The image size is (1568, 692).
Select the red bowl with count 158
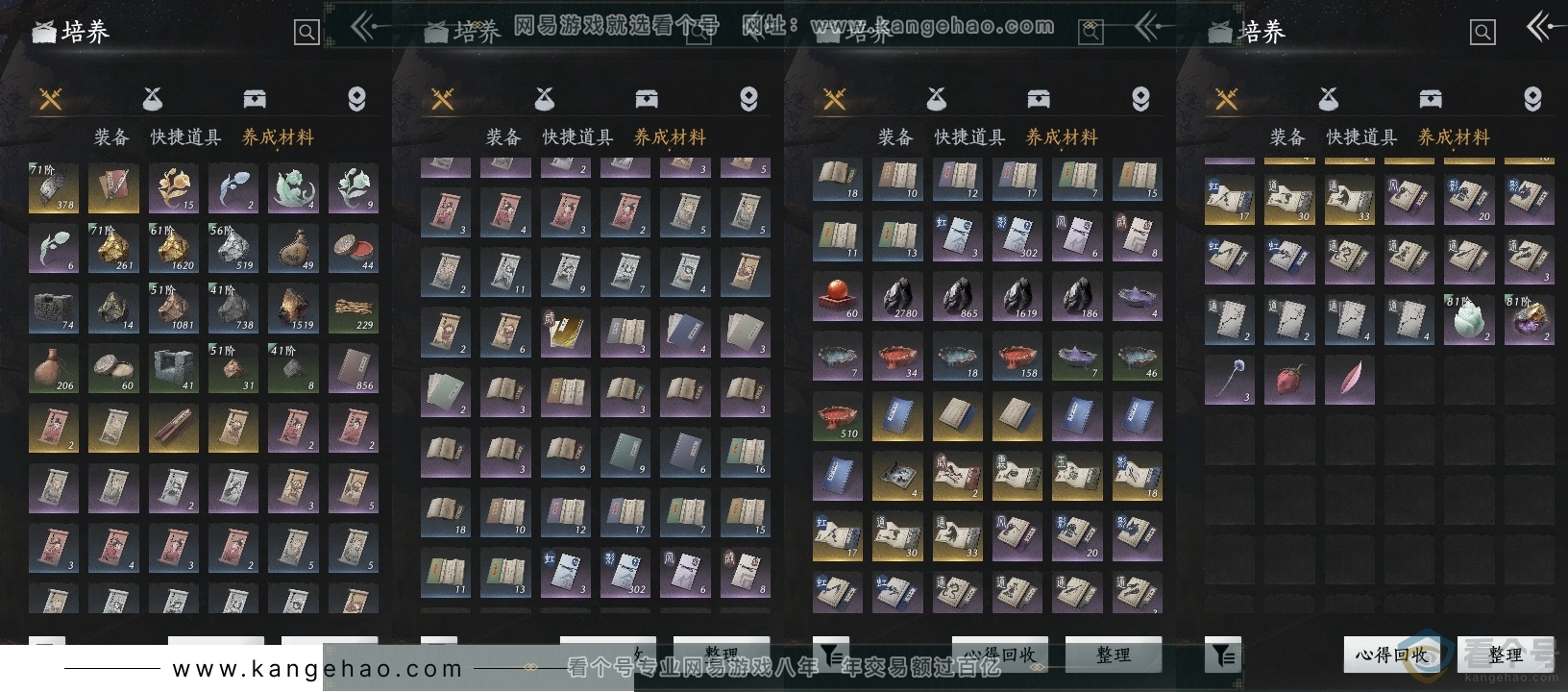pos(1017,356)
